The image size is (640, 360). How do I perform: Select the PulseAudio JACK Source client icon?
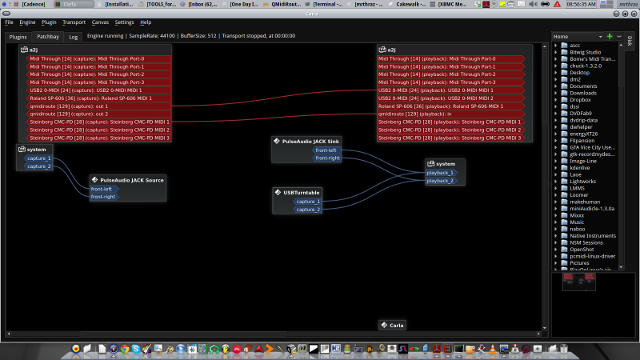(x=95, y=180)
